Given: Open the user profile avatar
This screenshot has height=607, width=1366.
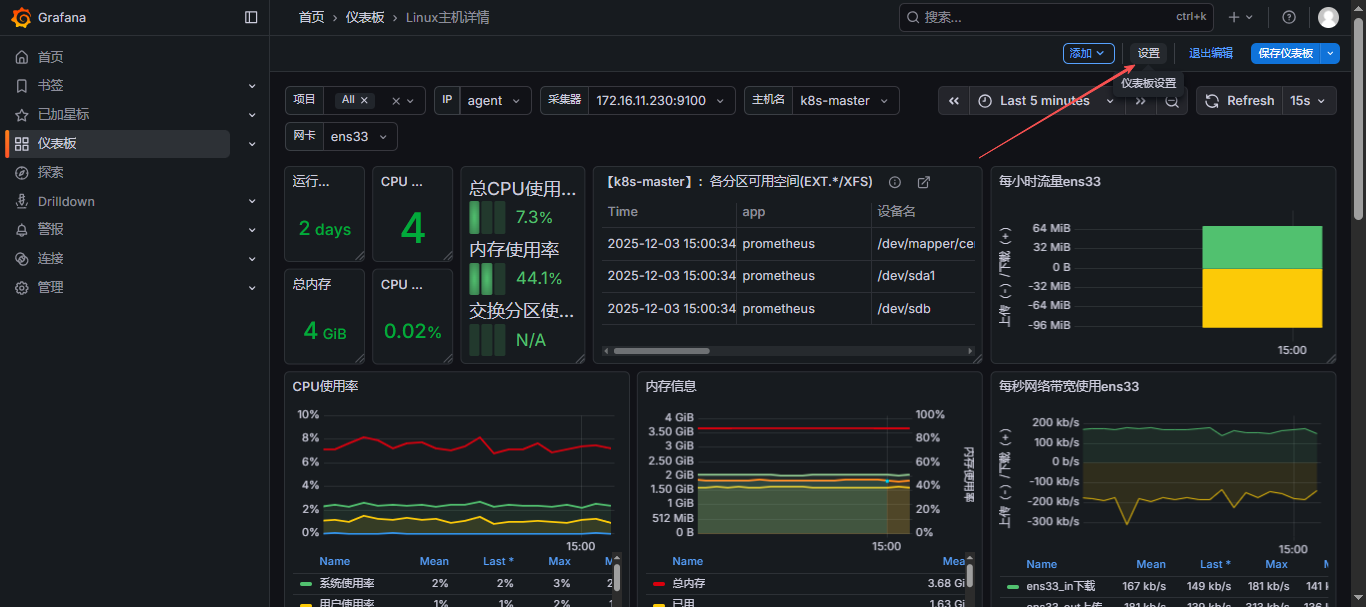Looking at the screenshot, I should tap(1328, 17).
